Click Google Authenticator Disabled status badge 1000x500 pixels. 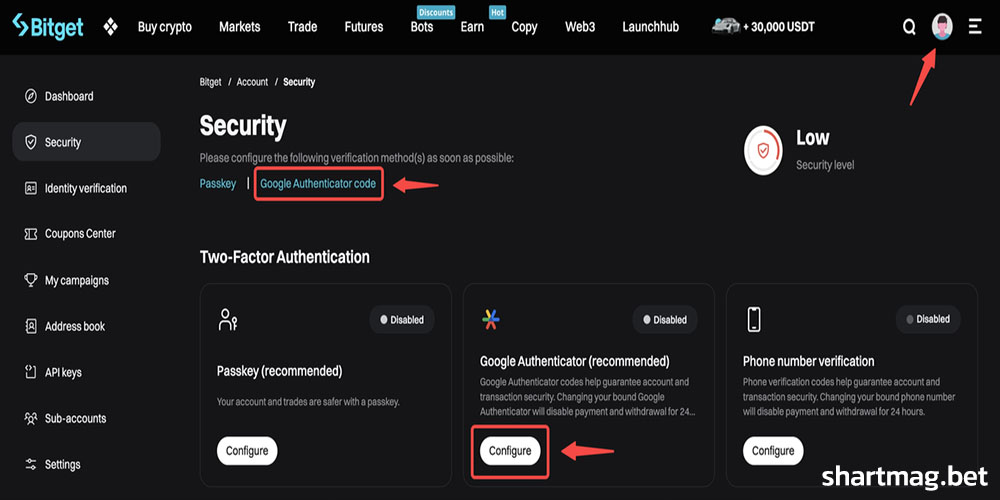pos(665,320)
